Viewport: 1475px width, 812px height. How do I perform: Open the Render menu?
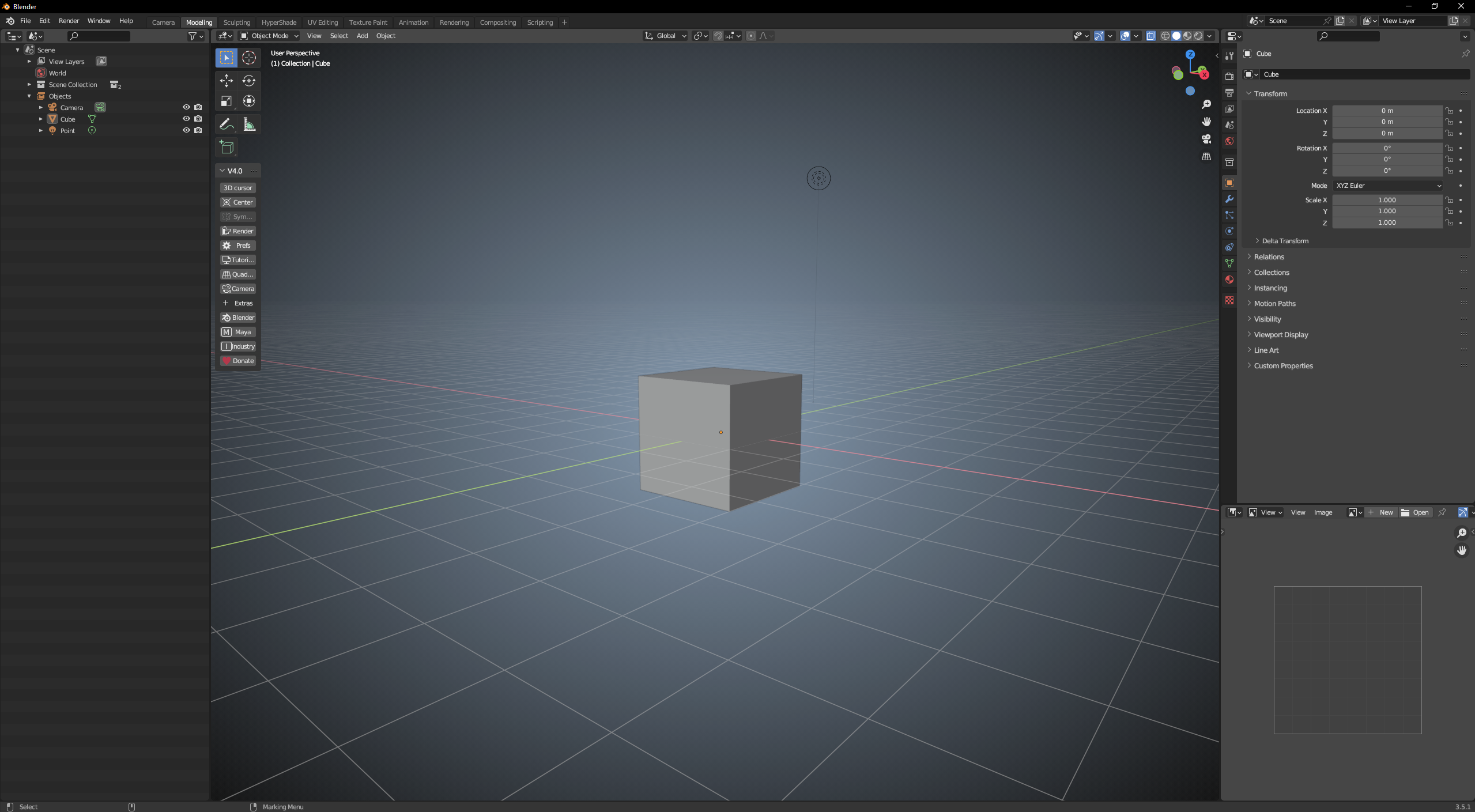pos(69,21)
